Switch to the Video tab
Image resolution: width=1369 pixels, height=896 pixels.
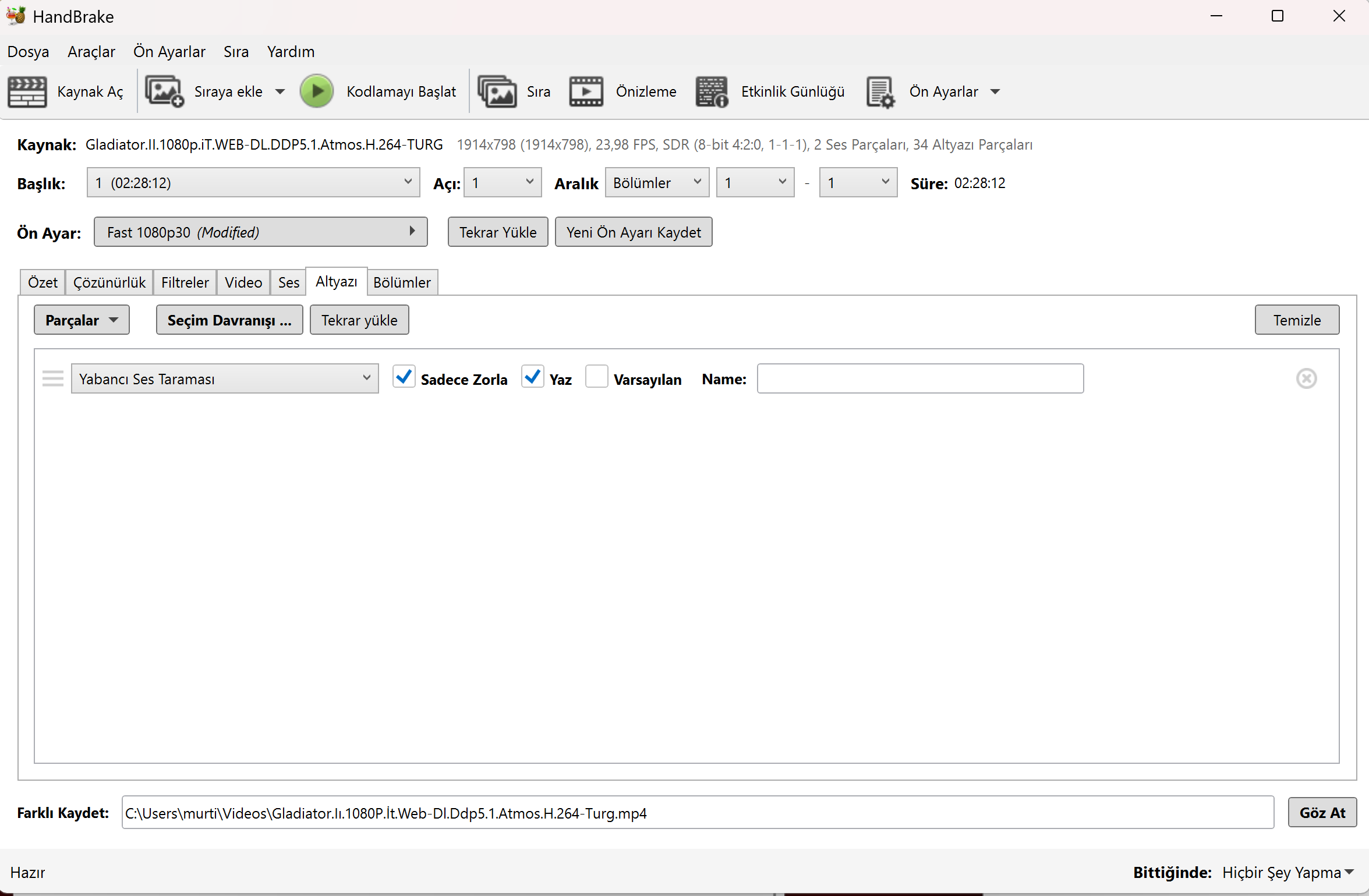243,282
